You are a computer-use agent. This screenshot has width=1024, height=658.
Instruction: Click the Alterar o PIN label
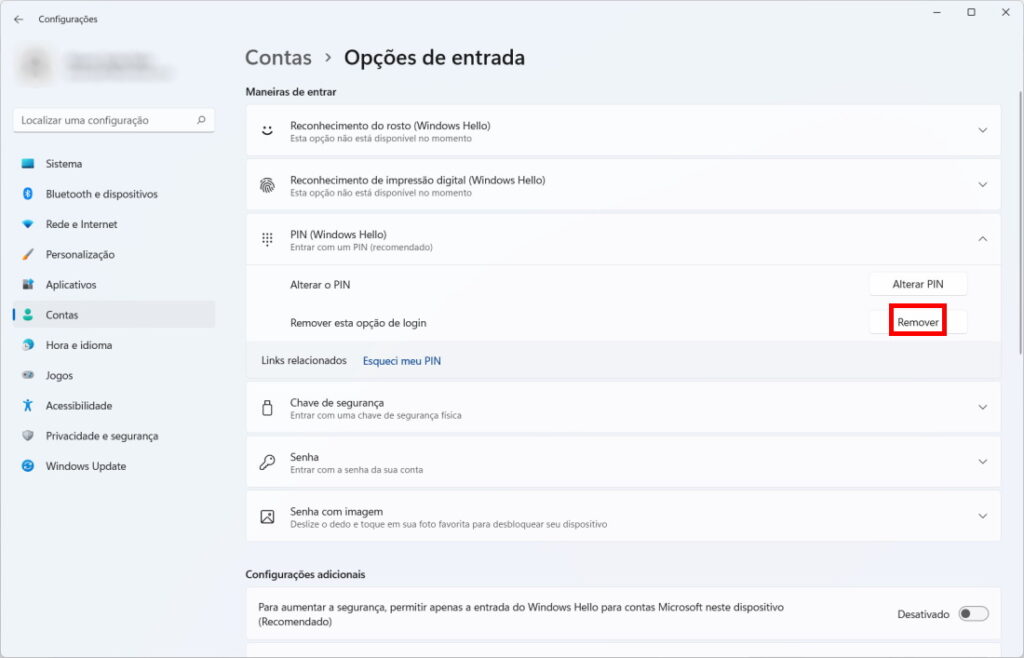pos(320,285)
